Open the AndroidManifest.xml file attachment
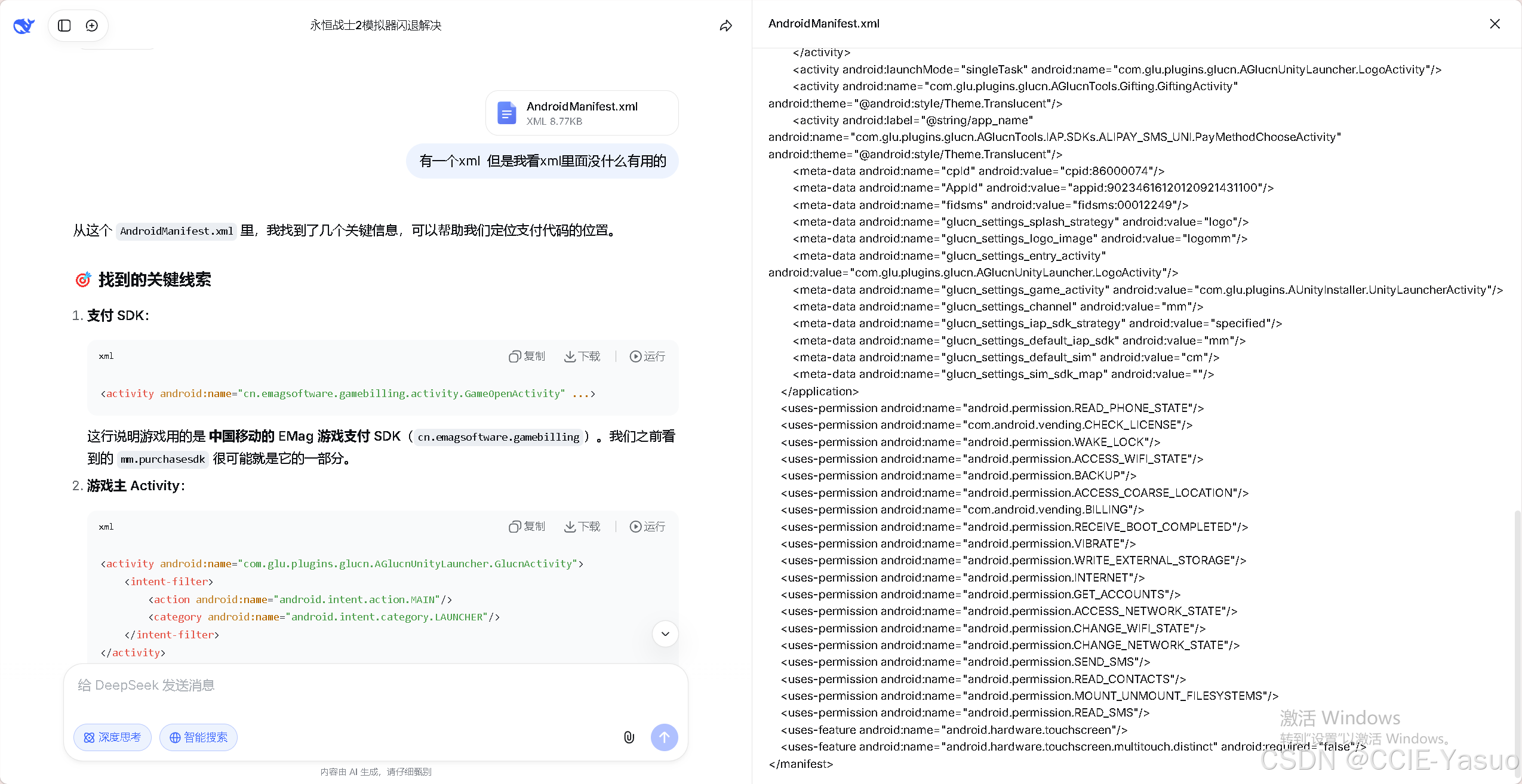 582,113
